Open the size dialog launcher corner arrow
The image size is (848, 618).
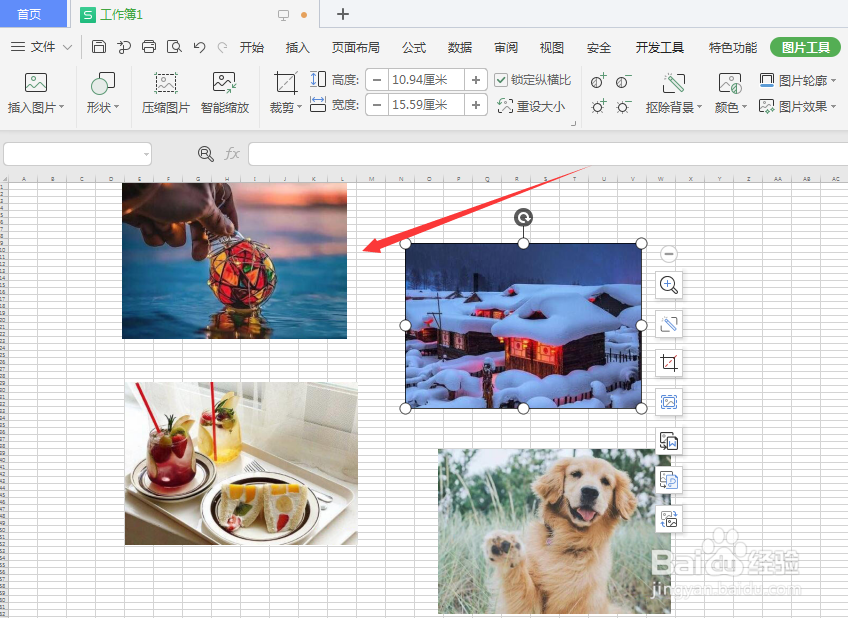(x=573, y=124)
